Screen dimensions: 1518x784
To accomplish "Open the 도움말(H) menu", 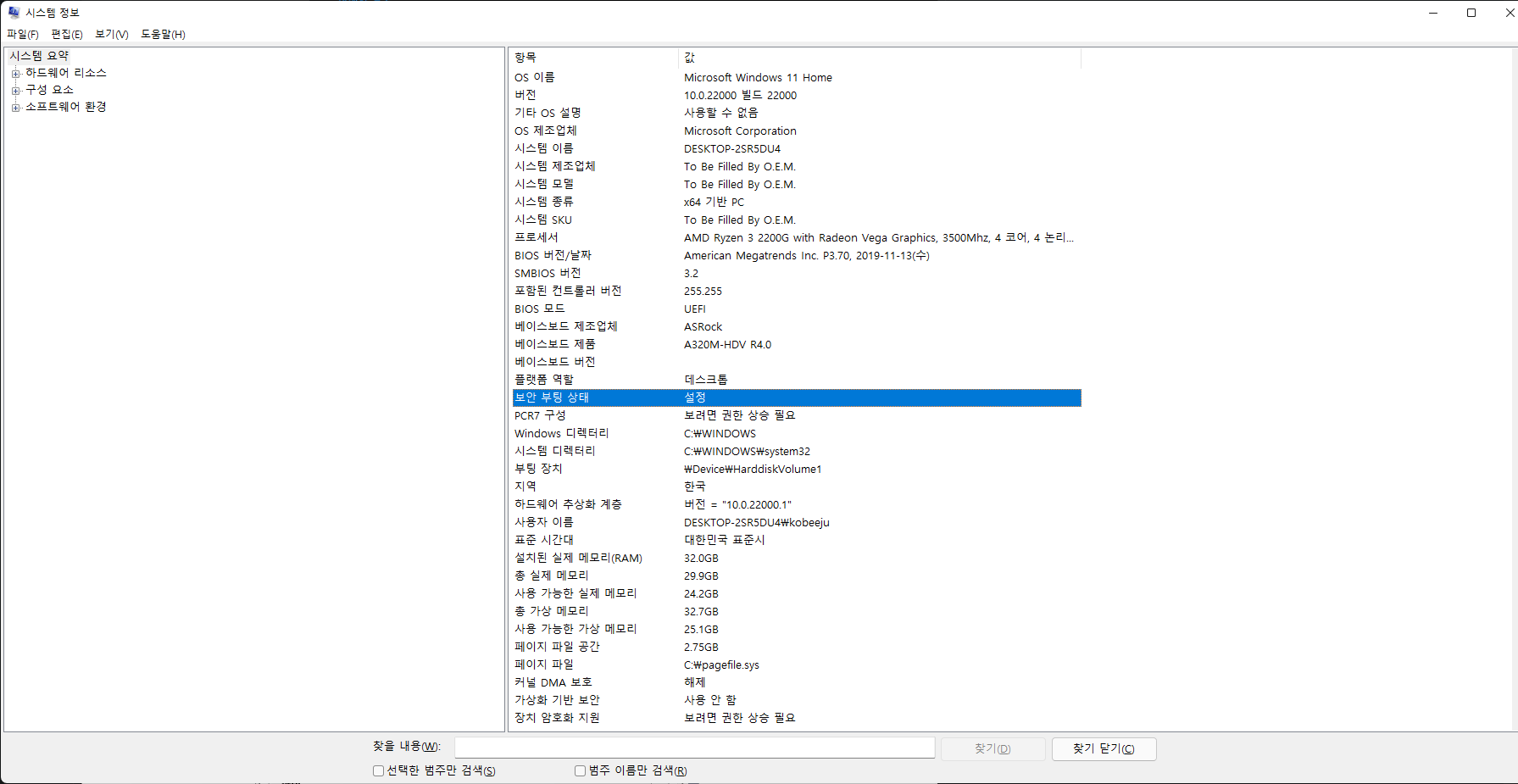I will click(x=163, y=34).
